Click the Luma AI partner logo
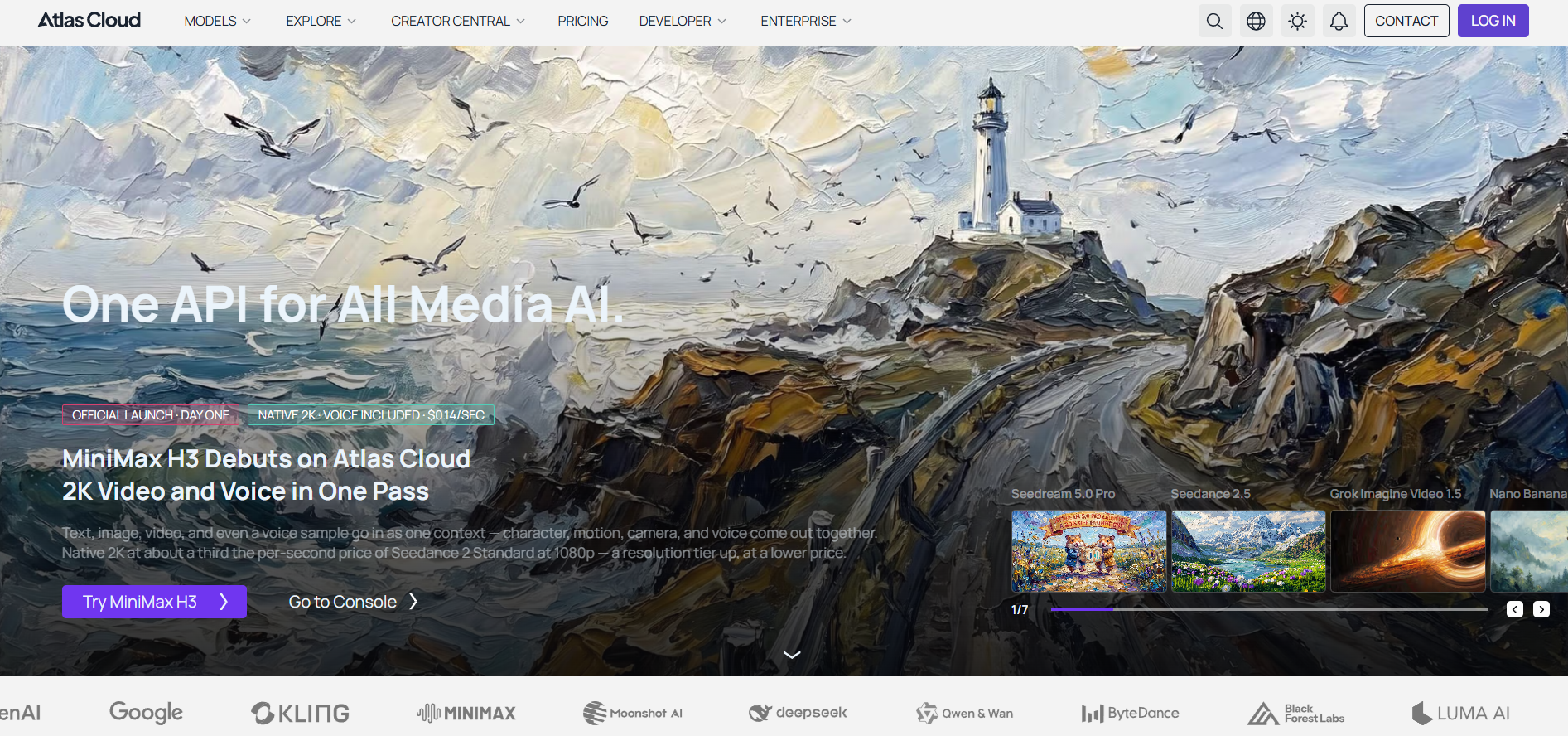1568x736 pixels. (1461, 713)
